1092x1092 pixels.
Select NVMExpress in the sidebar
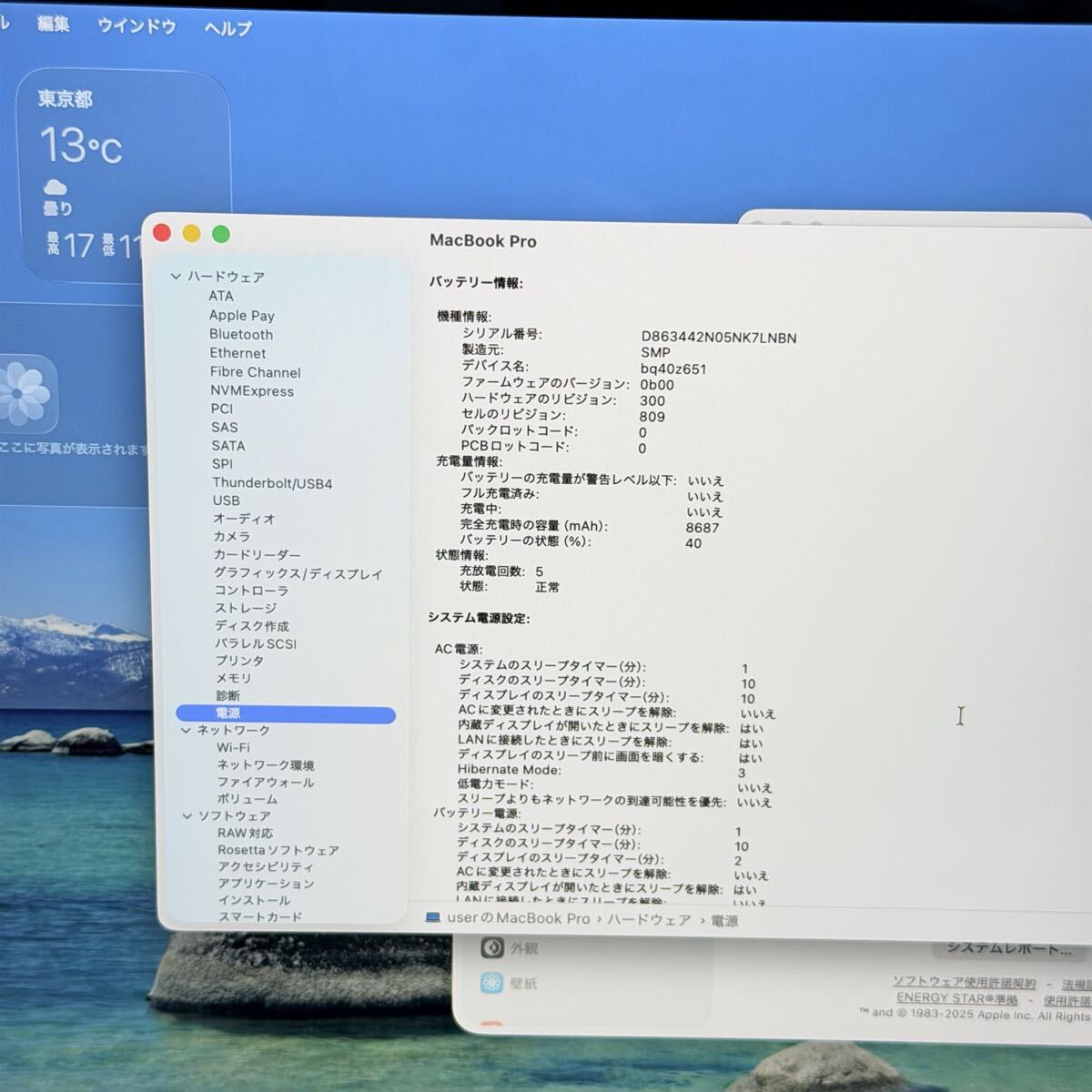(x=252, y=391)
